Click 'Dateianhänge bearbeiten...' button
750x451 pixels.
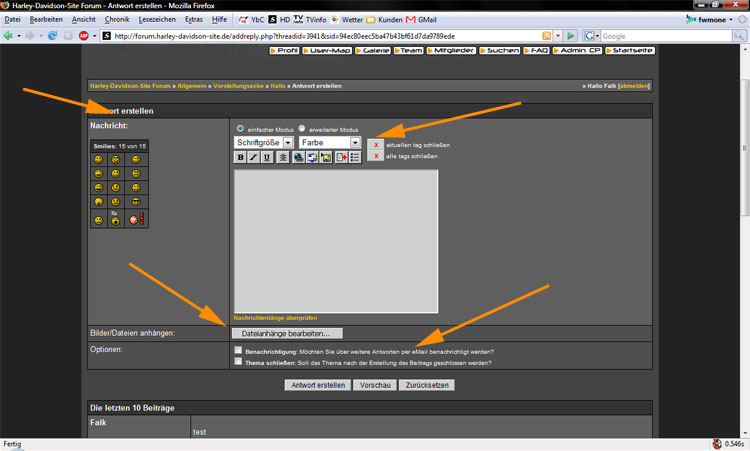(286, 333)
